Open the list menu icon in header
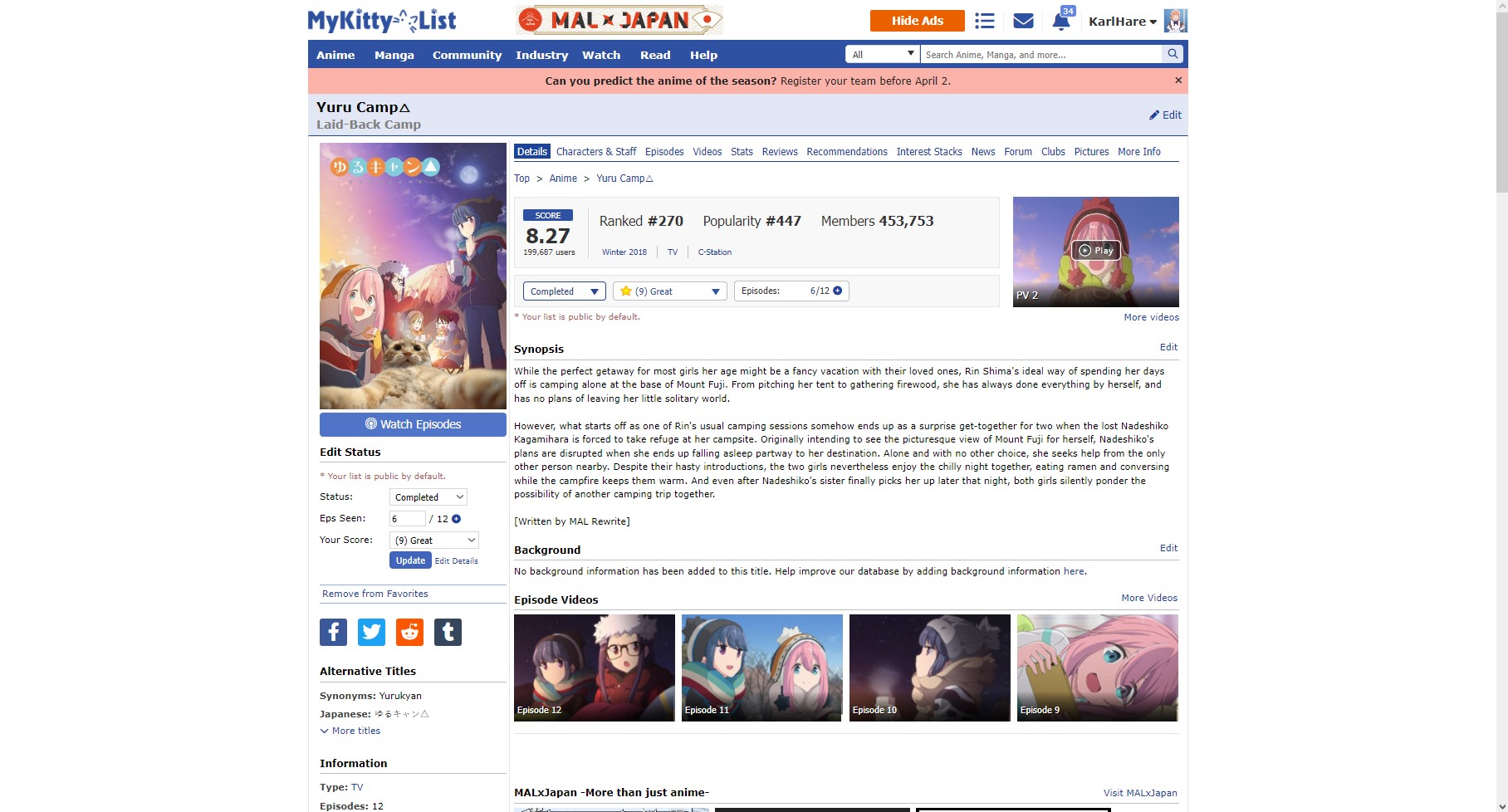Screen dimensions: 1508x812 pyautogui.click(x=984, y=21)
